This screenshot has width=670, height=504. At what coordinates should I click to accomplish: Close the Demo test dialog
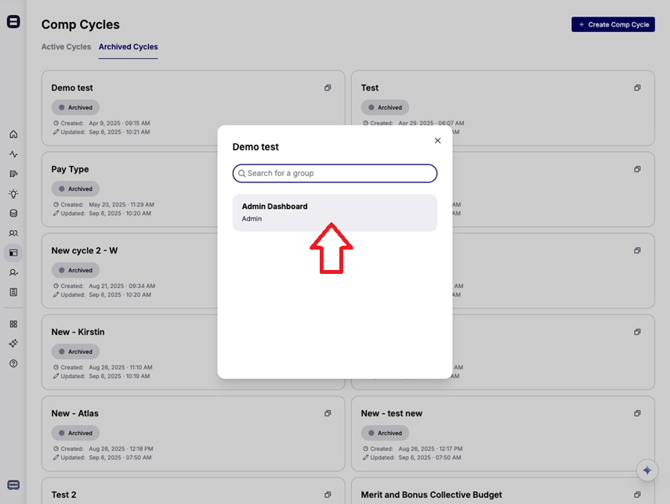tap(437, 141)
